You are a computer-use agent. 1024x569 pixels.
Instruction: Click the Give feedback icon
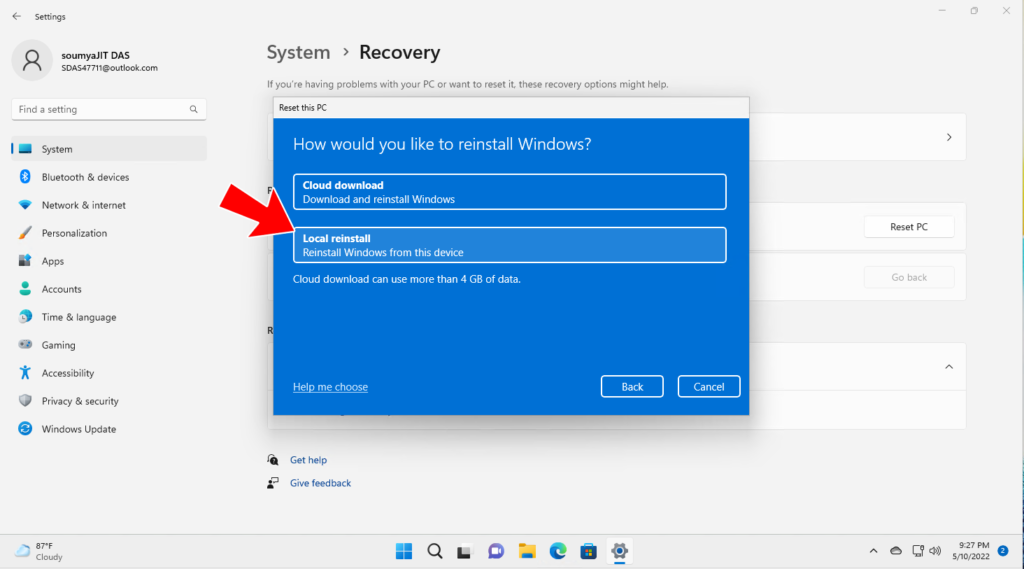[x=273, y=483]
